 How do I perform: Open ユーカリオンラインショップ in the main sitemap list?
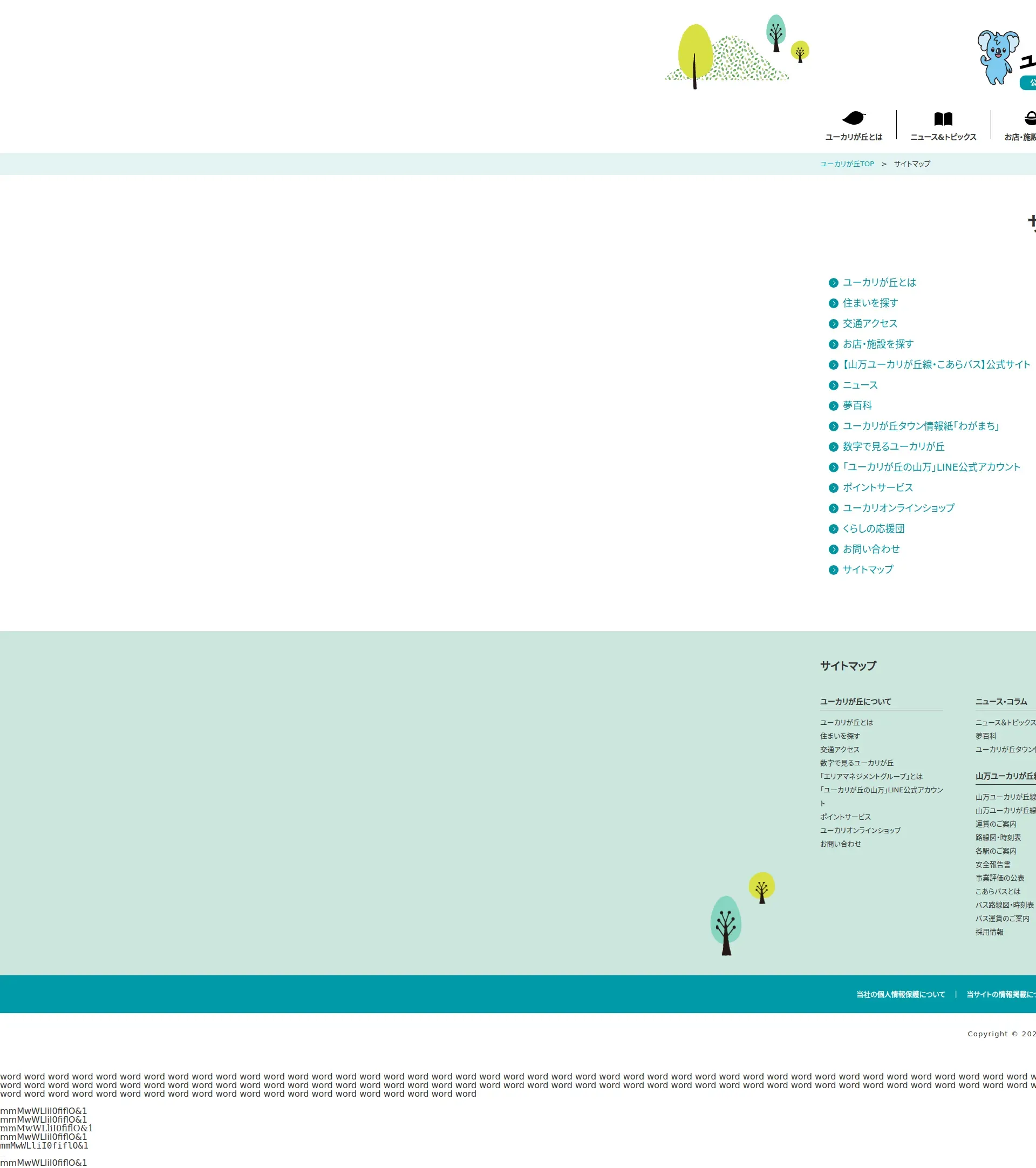click(898, 508)
